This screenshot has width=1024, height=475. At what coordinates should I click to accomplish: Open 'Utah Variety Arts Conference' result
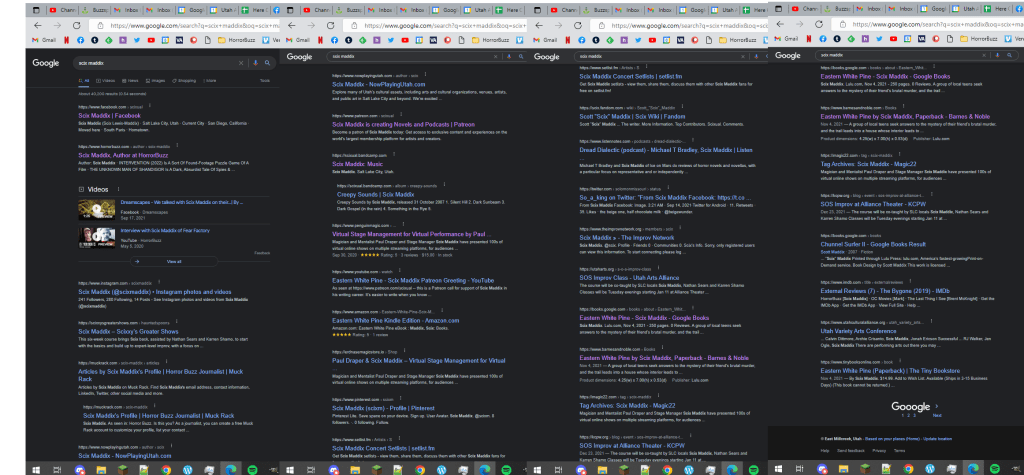pyautogui.click(x=859, y=331)
